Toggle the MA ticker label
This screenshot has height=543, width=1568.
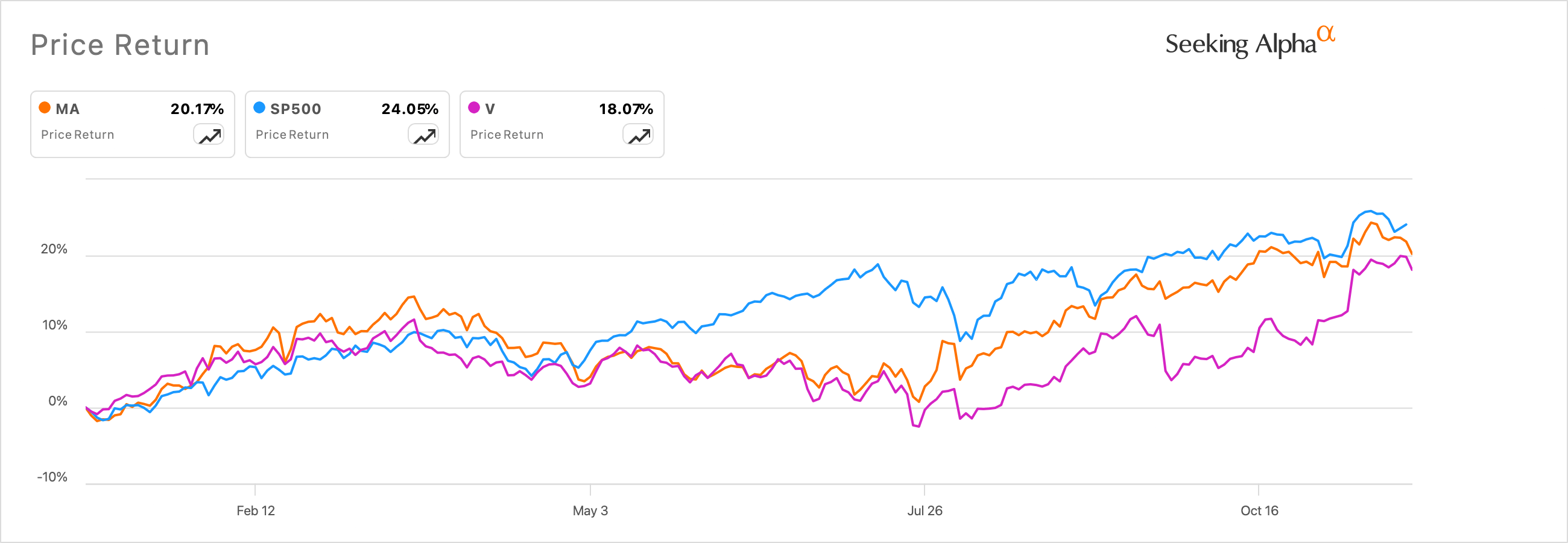pos(68,109)
